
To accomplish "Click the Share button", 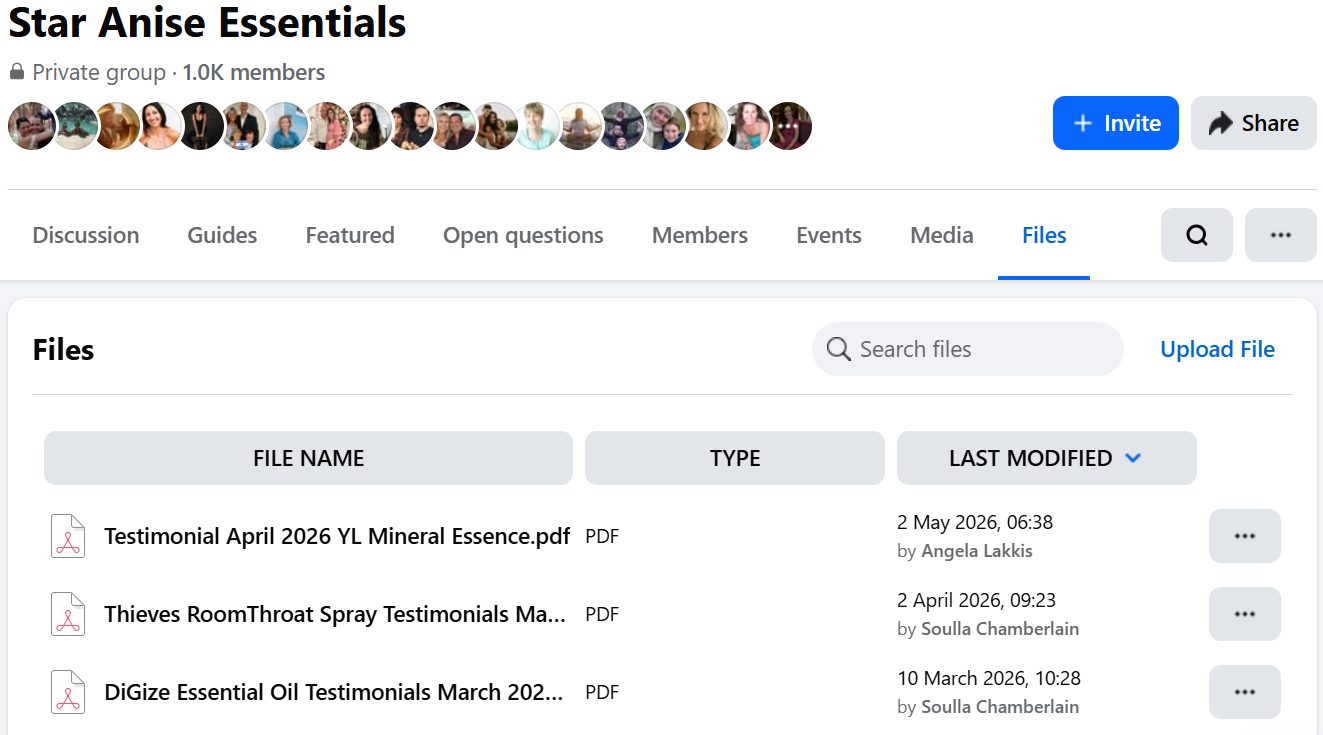I will [1254, 123].
